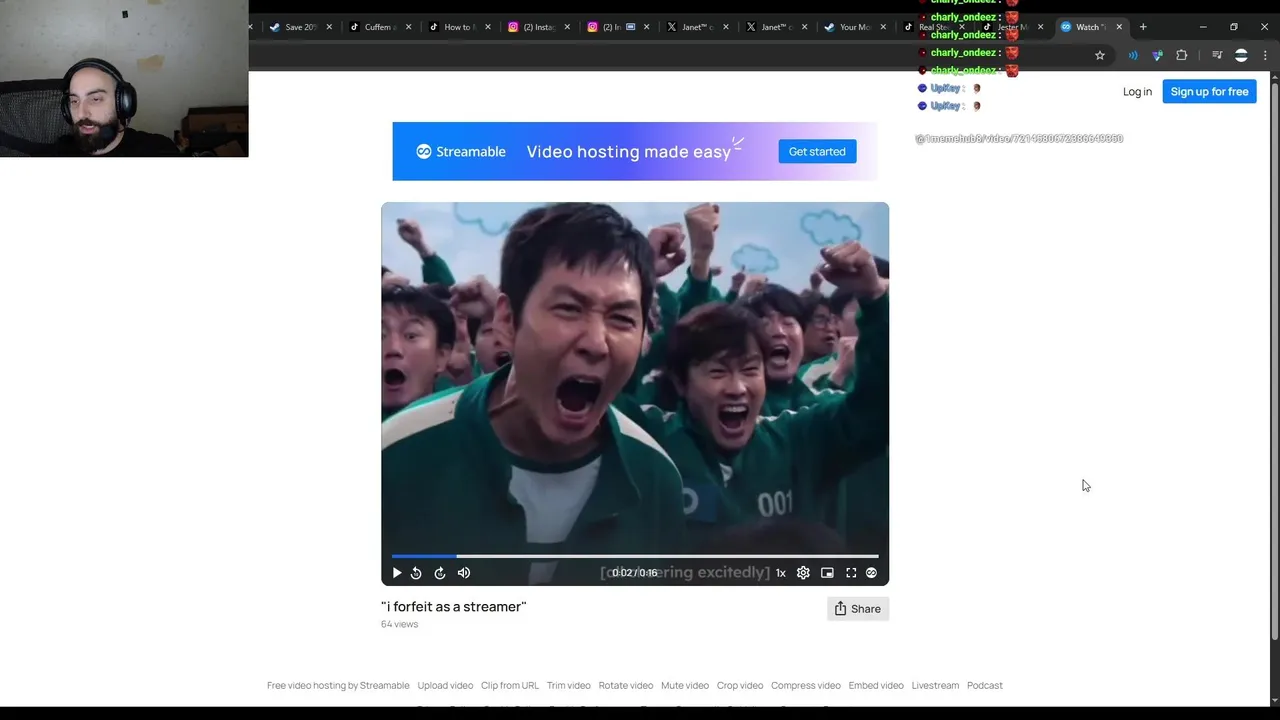Seek on the video progress bar
This screenshot has width=1280, height=720.
click(x=635, y=556)
